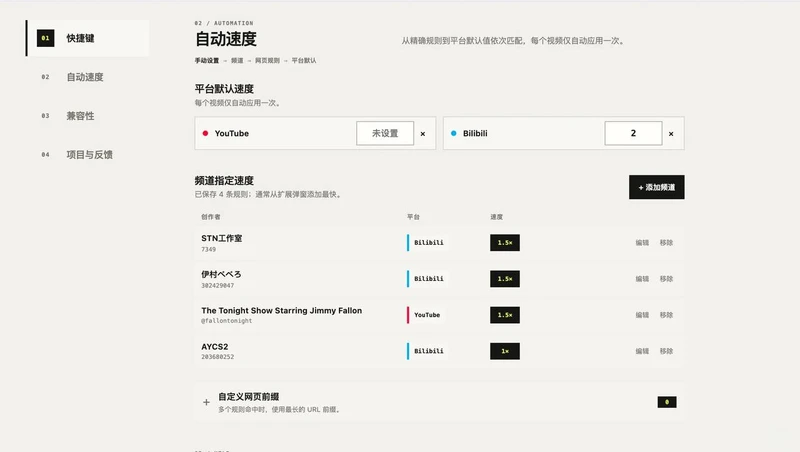Click 网页规则 in the priority chain
Image resolution: width=800 pixels, height=452 pixels.
point(267,61)
